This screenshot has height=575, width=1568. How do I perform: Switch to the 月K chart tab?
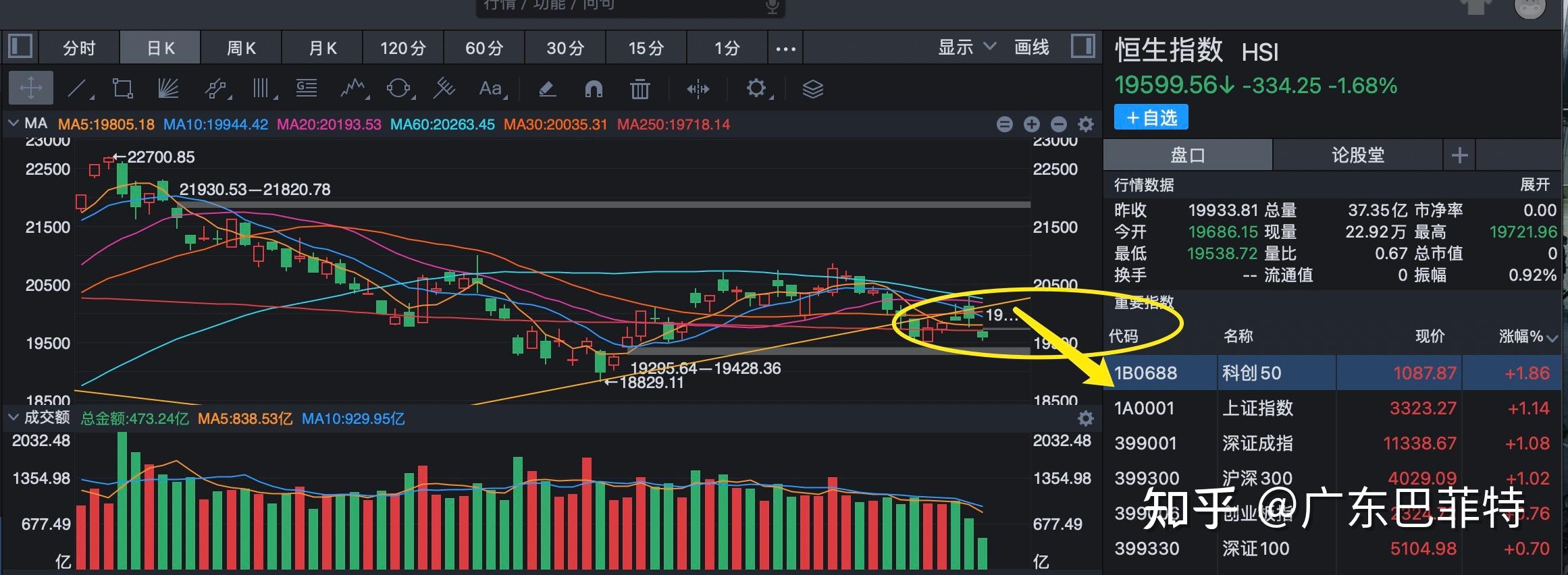(322, 49)
